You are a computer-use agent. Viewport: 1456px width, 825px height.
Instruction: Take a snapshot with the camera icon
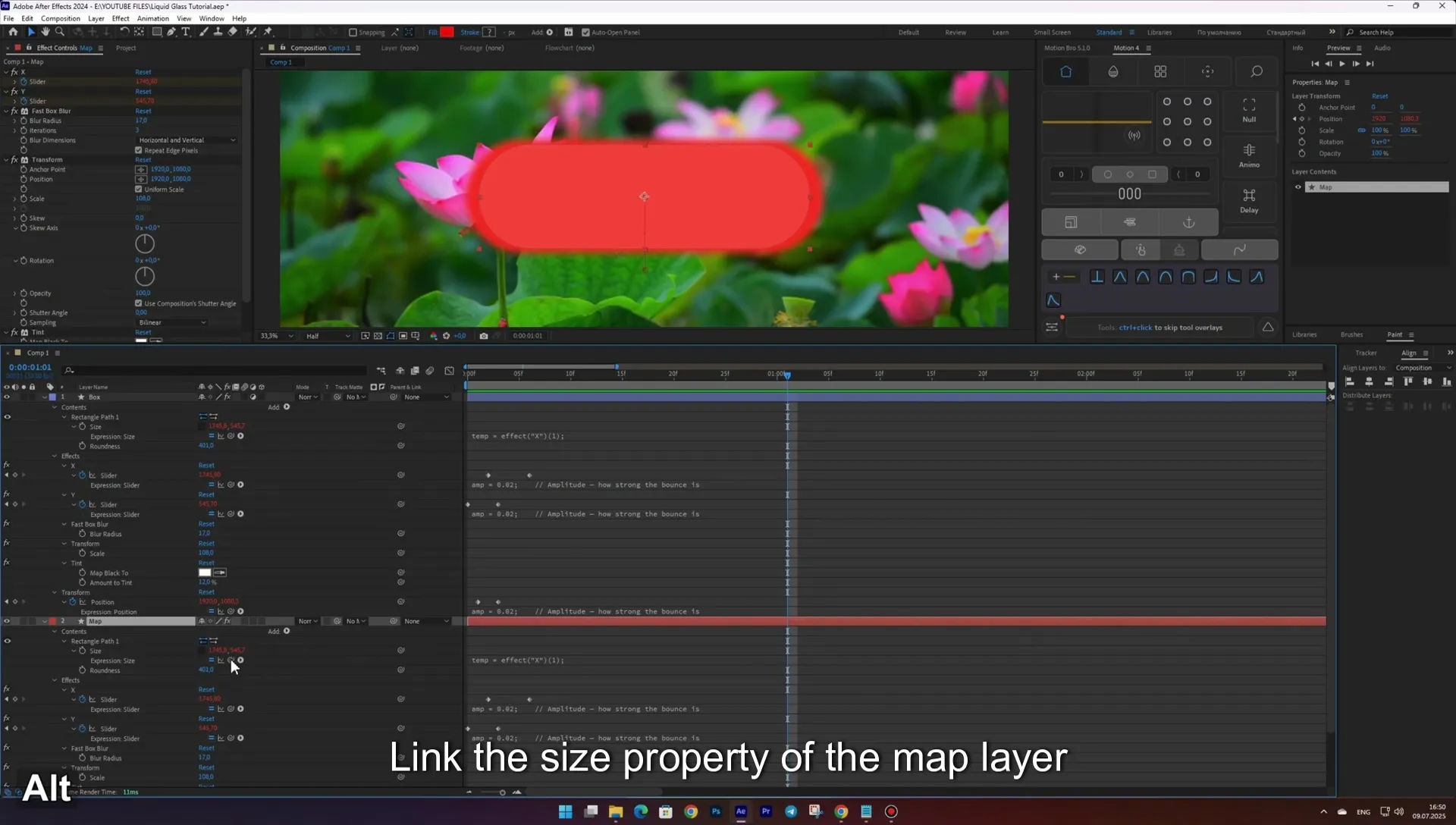point(484,336)
